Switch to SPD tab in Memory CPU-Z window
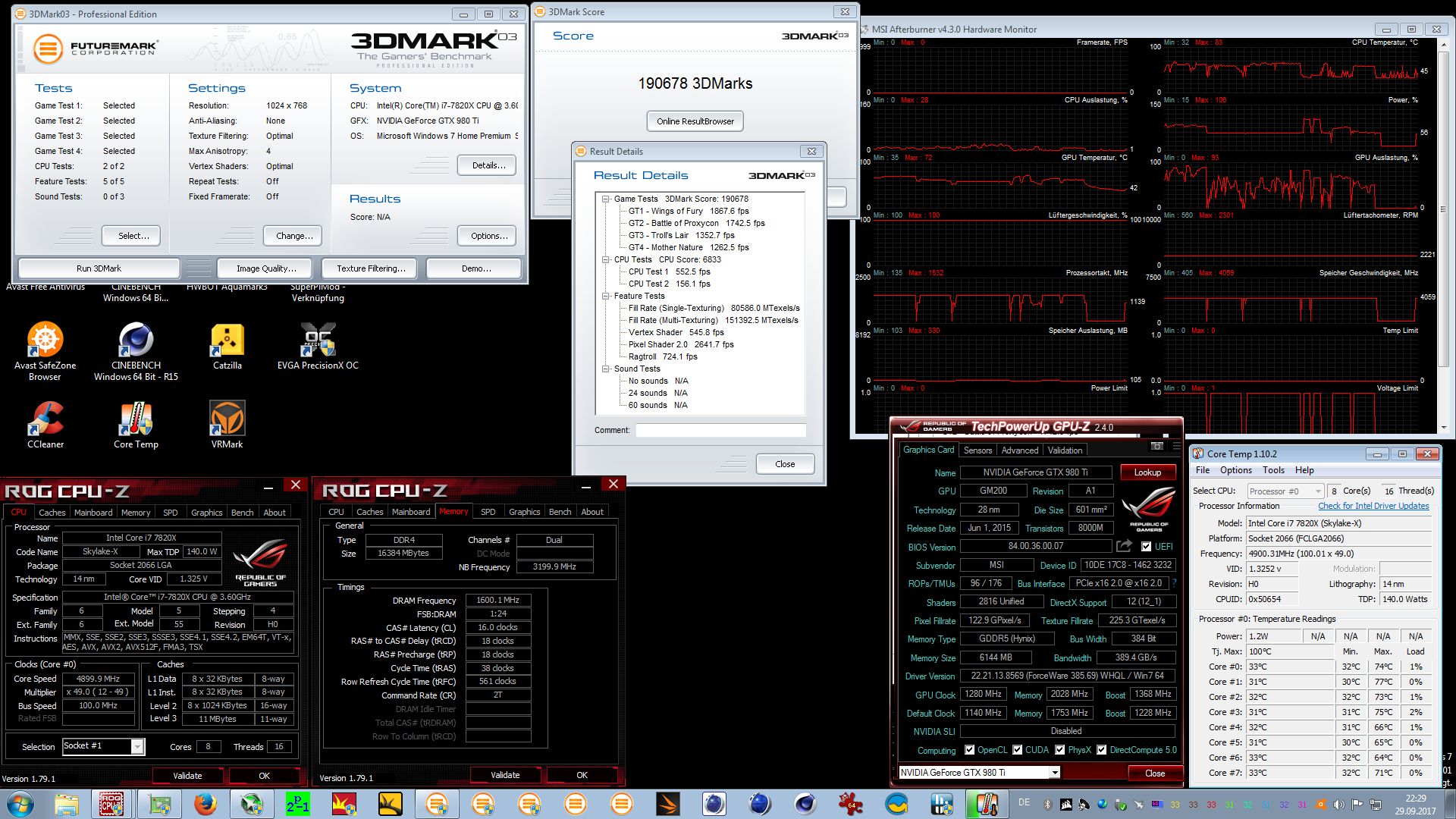This screenshot has width=1456, height=819. pos(488,512)
